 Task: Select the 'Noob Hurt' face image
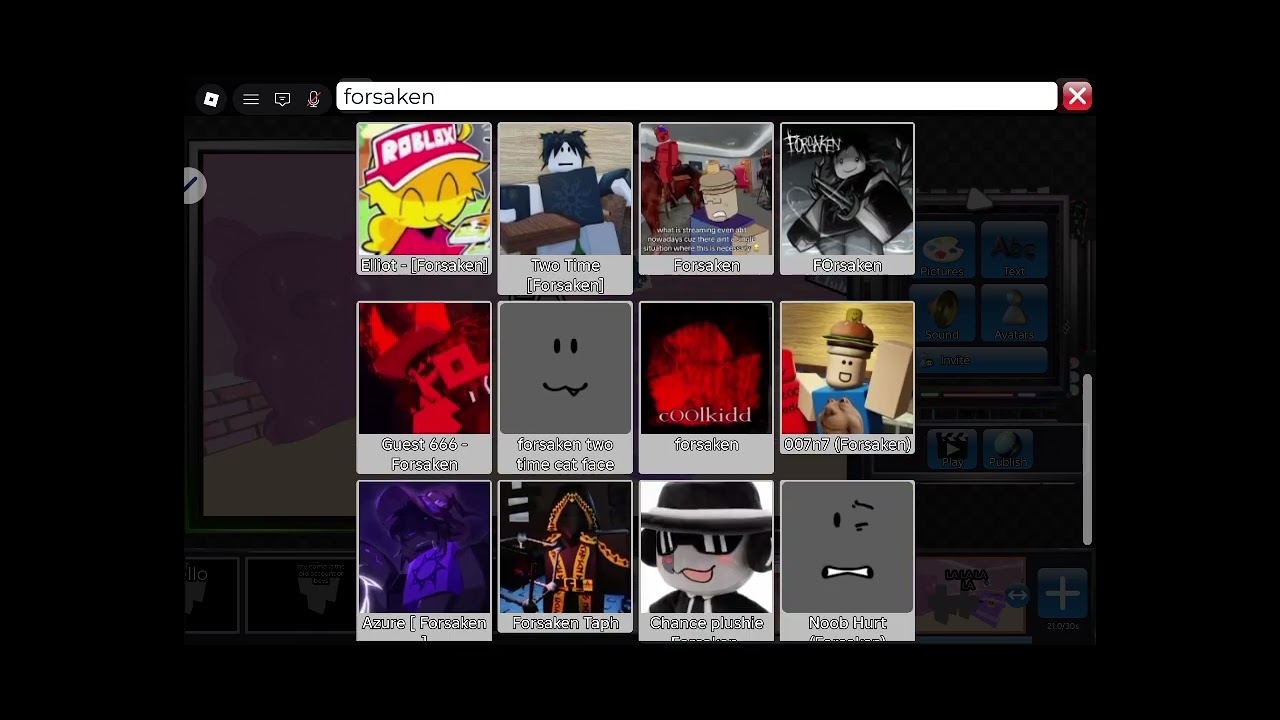click(847, 560)
